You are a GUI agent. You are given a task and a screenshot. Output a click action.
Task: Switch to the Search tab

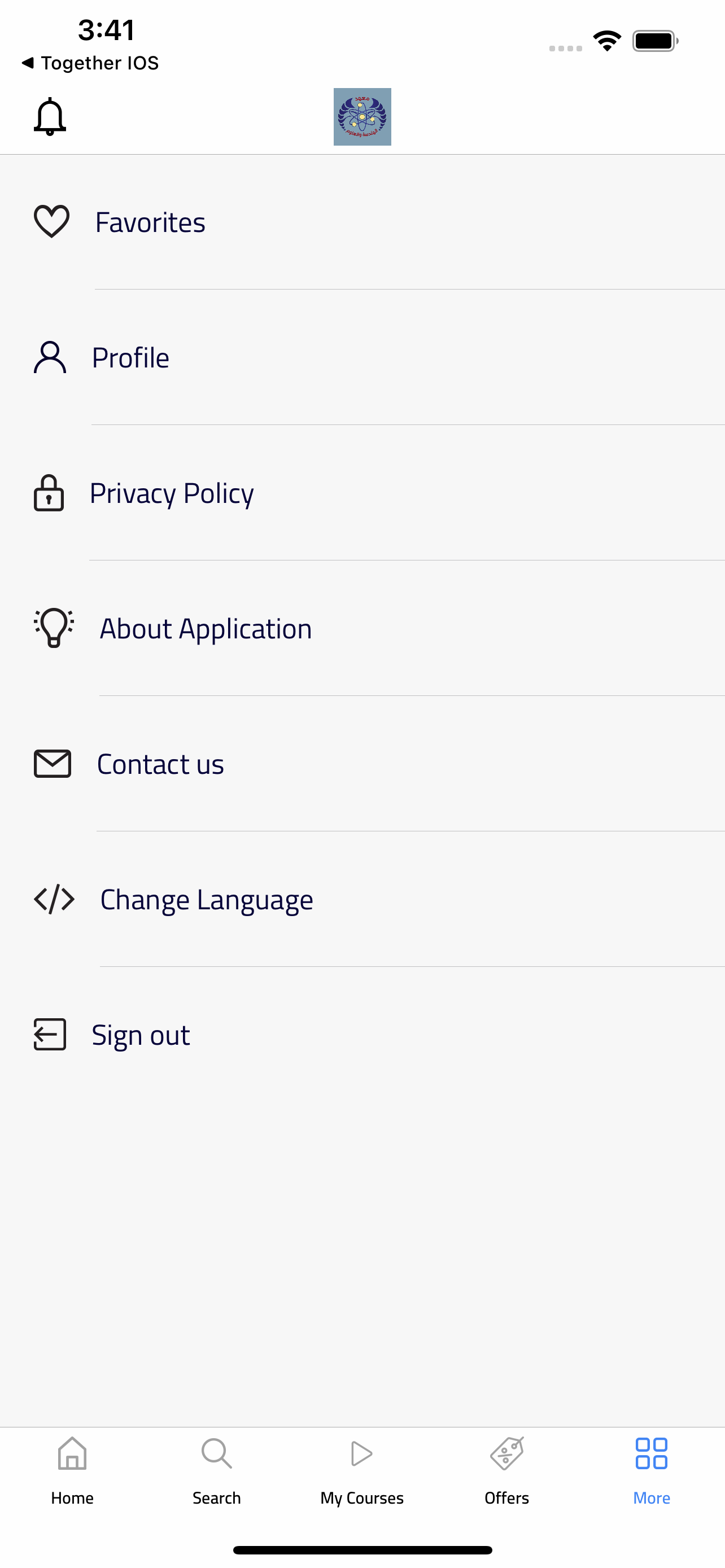pos(217,1470)
